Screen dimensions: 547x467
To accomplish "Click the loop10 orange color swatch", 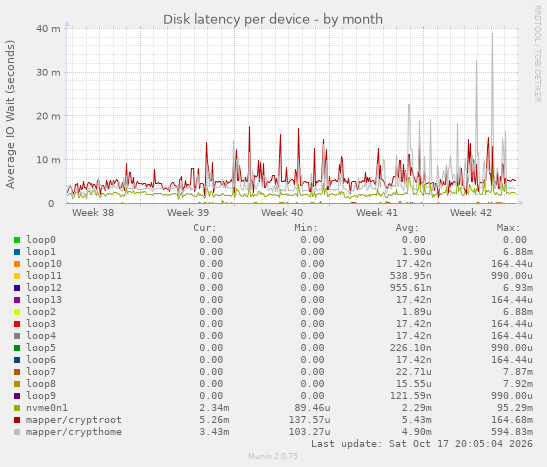I will tap(17, 264).
